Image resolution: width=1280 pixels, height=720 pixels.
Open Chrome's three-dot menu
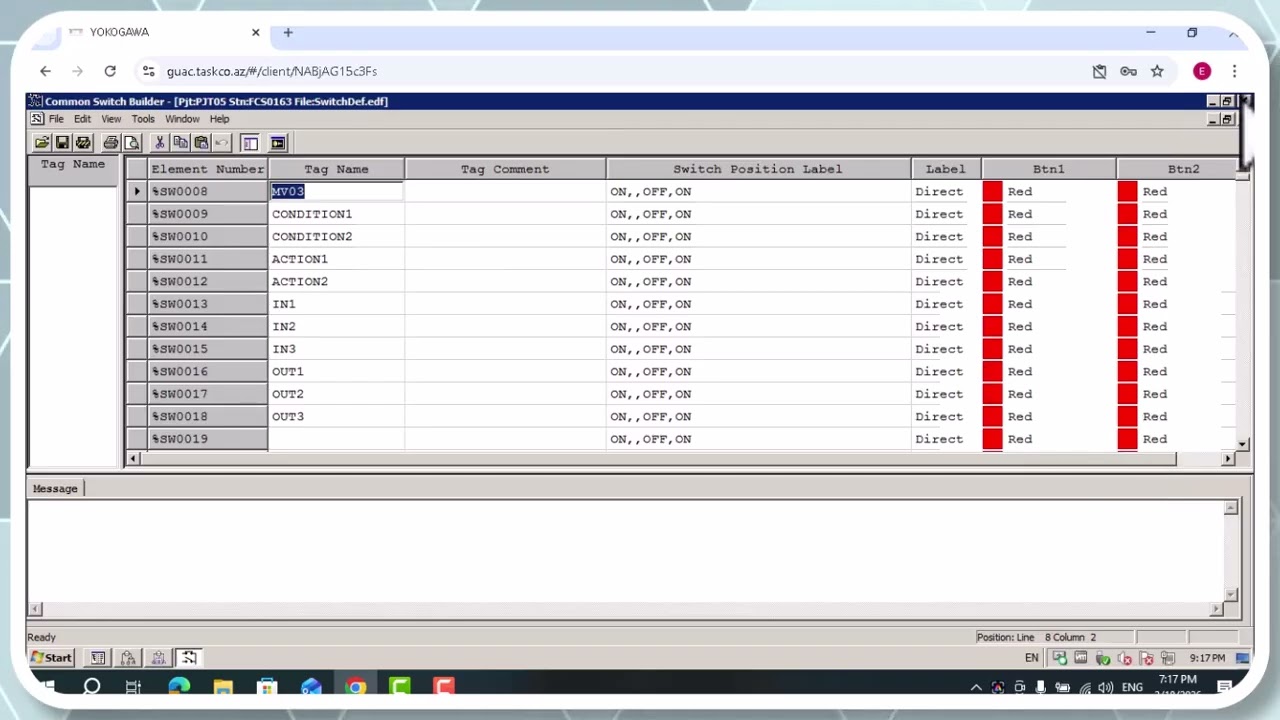[x=1234, y=71]
